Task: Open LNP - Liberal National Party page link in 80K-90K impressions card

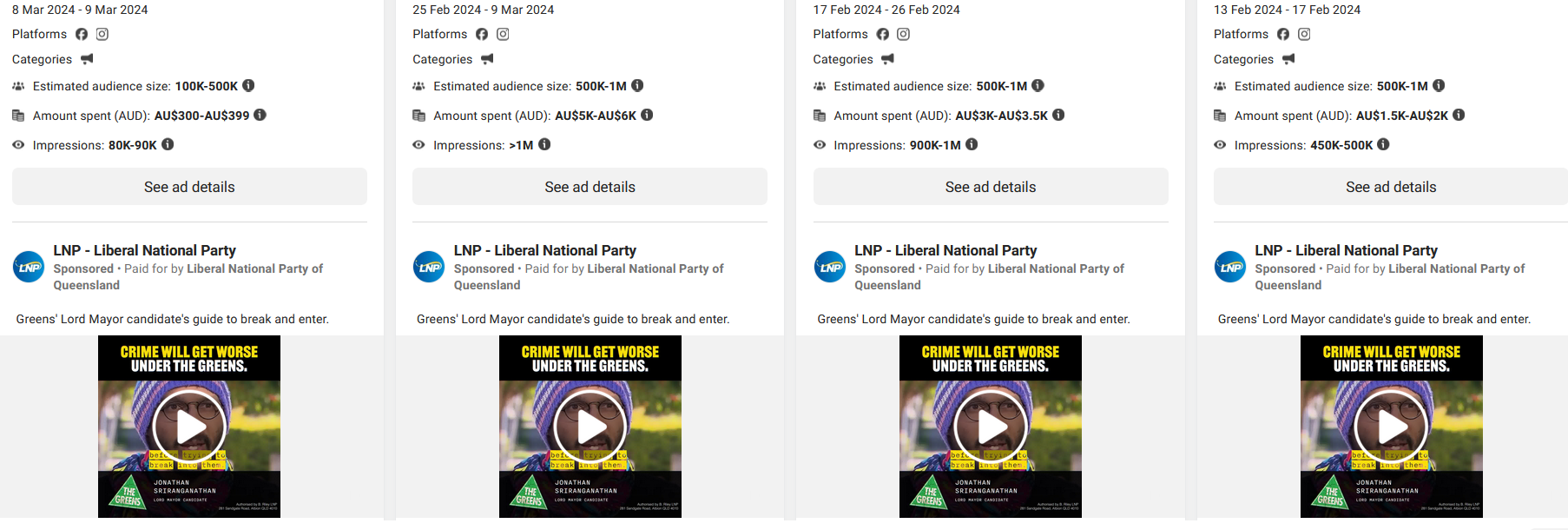Action: pyautogui.click(x=144, y=250)
